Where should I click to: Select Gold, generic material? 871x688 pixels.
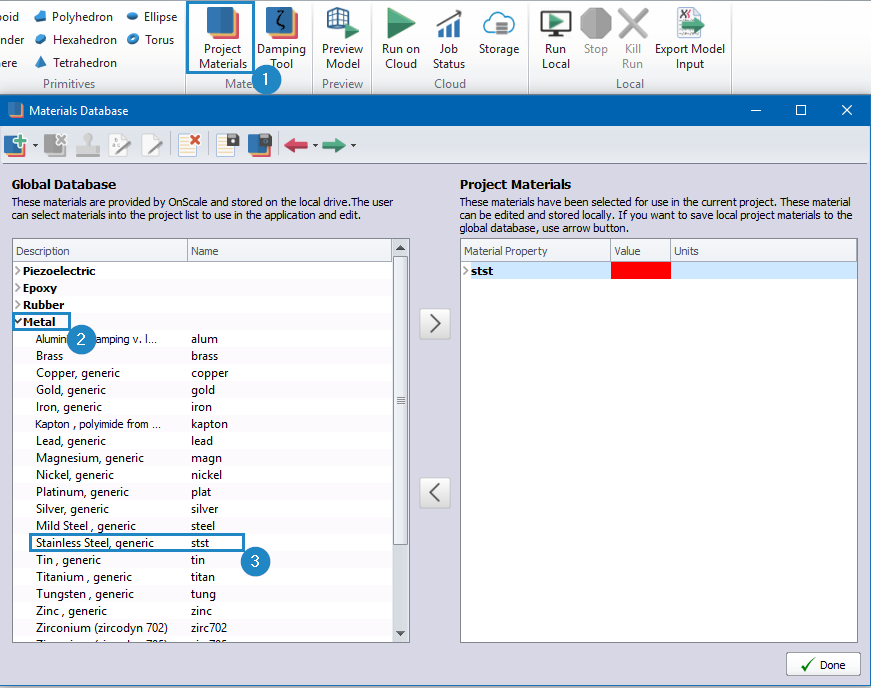[x=203, y=389]
